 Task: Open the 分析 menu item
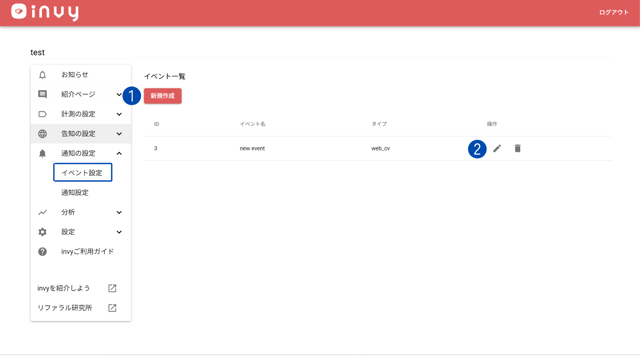tap(68, 212)
